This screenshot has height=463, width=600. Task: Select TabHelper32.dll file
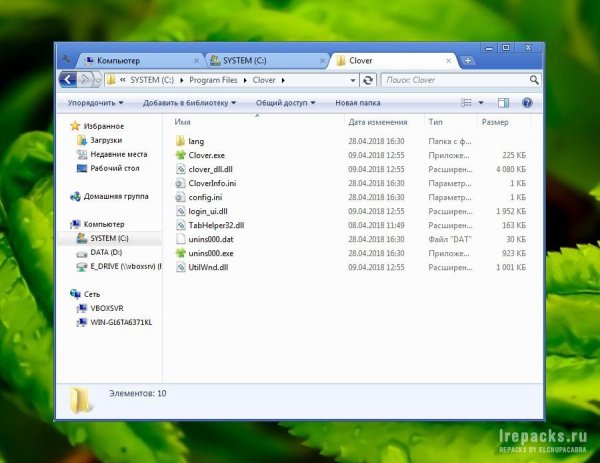[x=216, y=225]
